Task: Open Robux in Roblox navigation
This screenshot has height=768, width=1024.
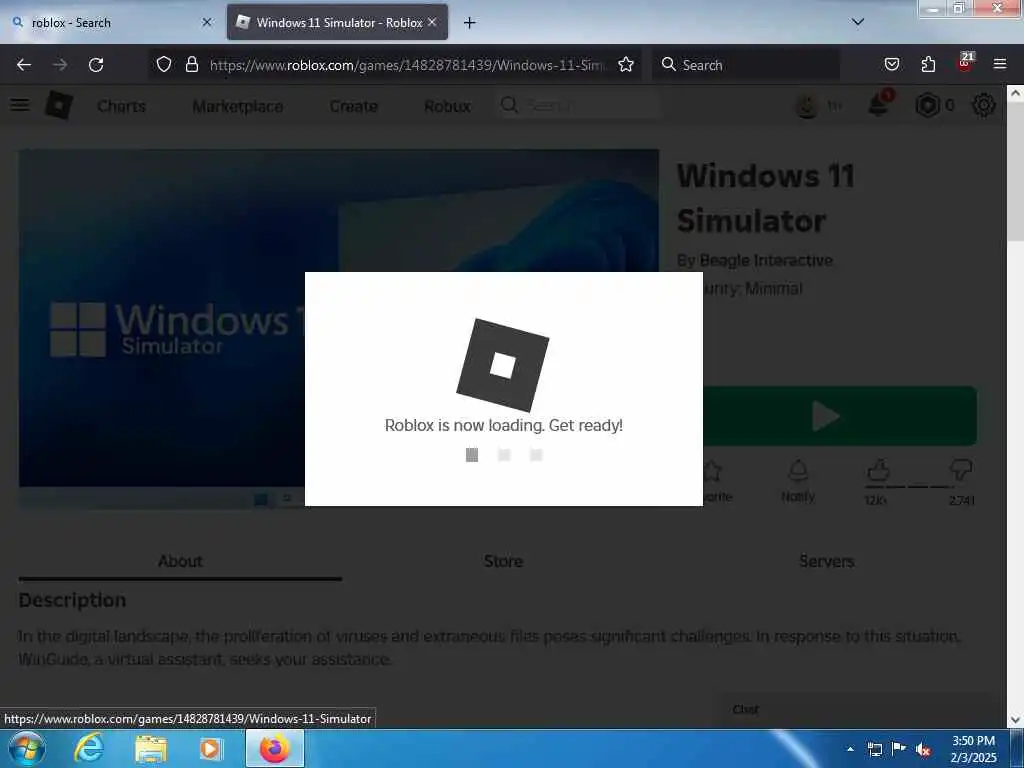Action: coord(447,106)
